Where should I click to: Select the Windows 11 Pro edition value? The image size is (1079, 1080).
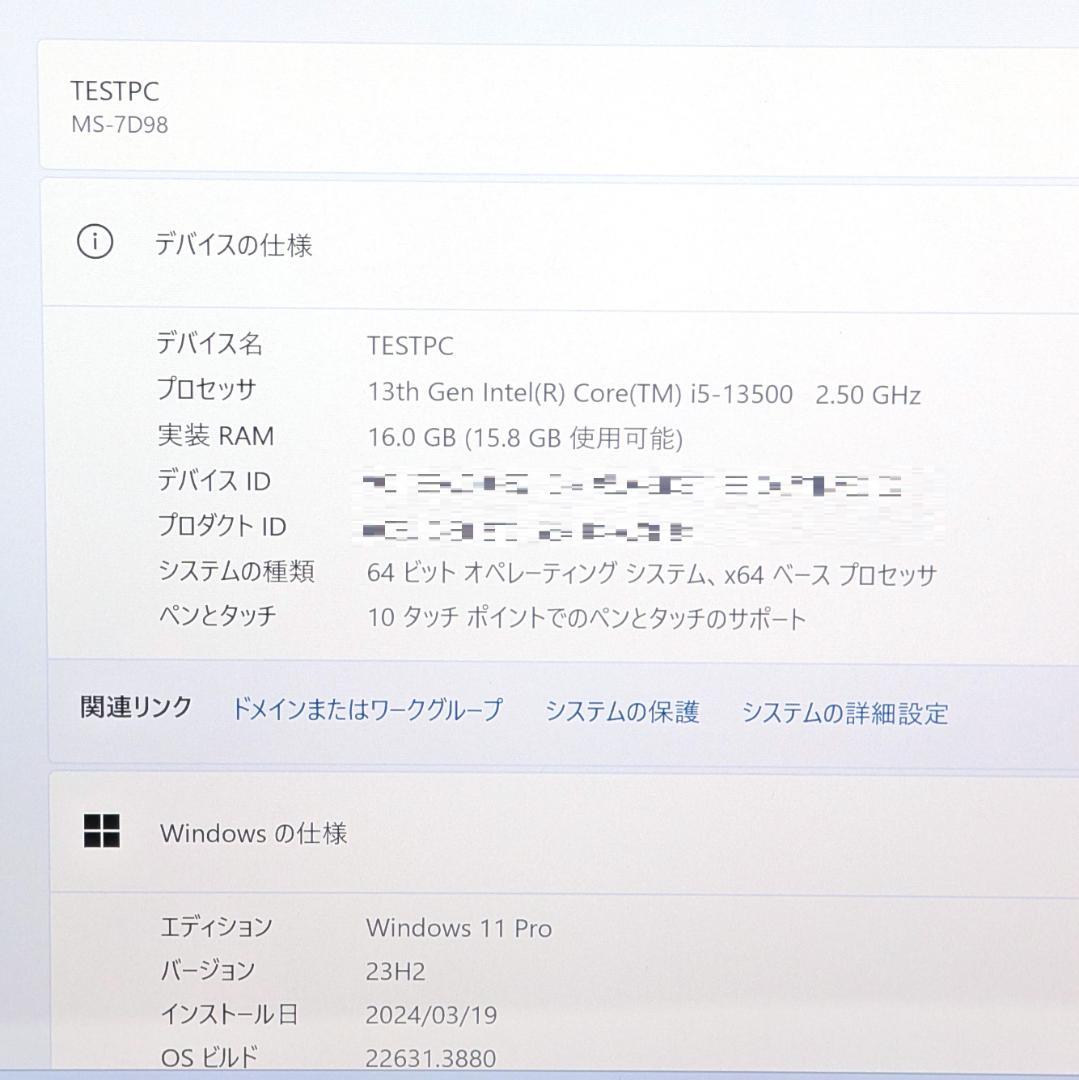tap(459, 928)
